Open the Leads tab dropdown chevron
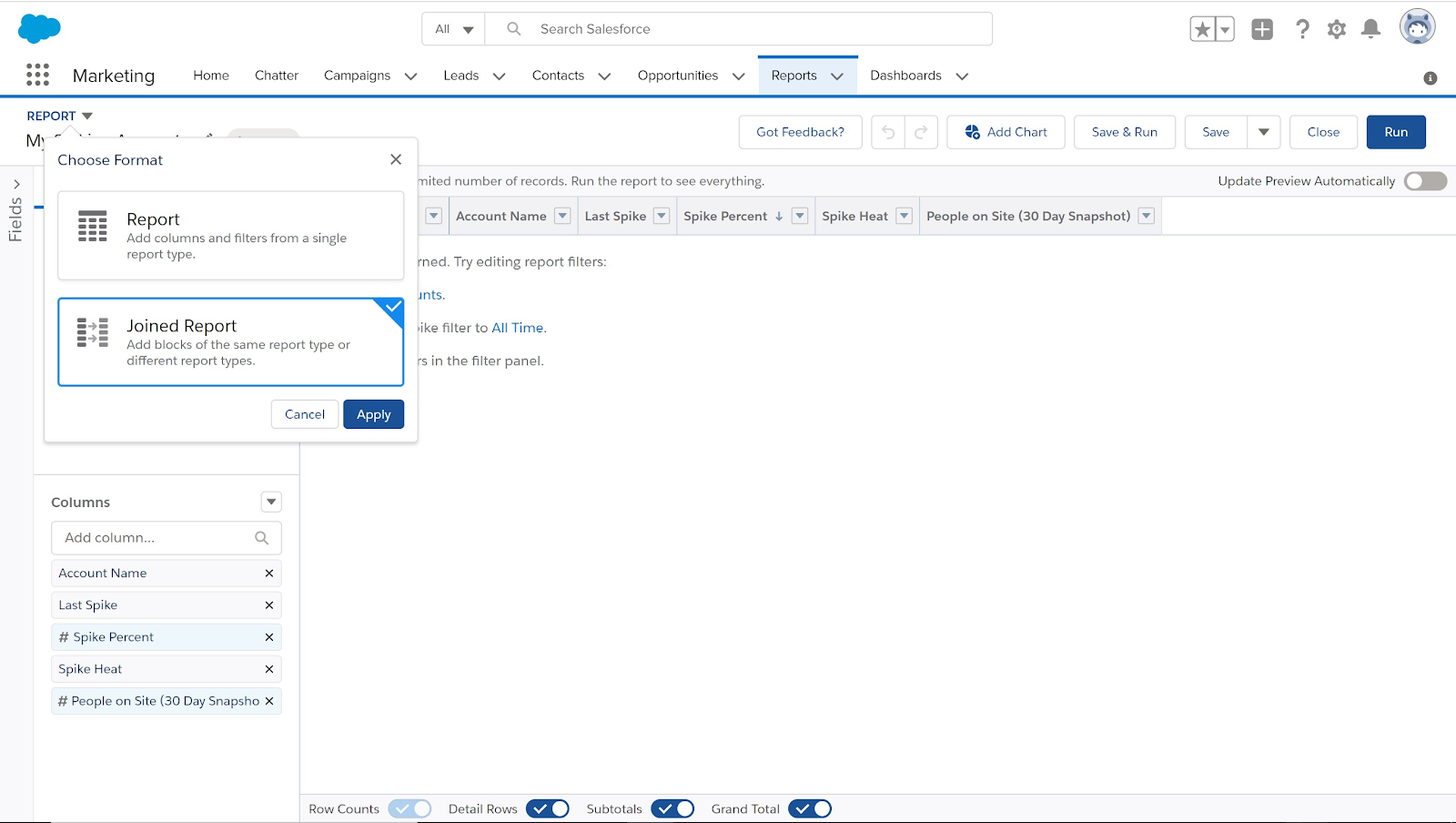This screenshot has width=1456, height=823. point(499,76)
